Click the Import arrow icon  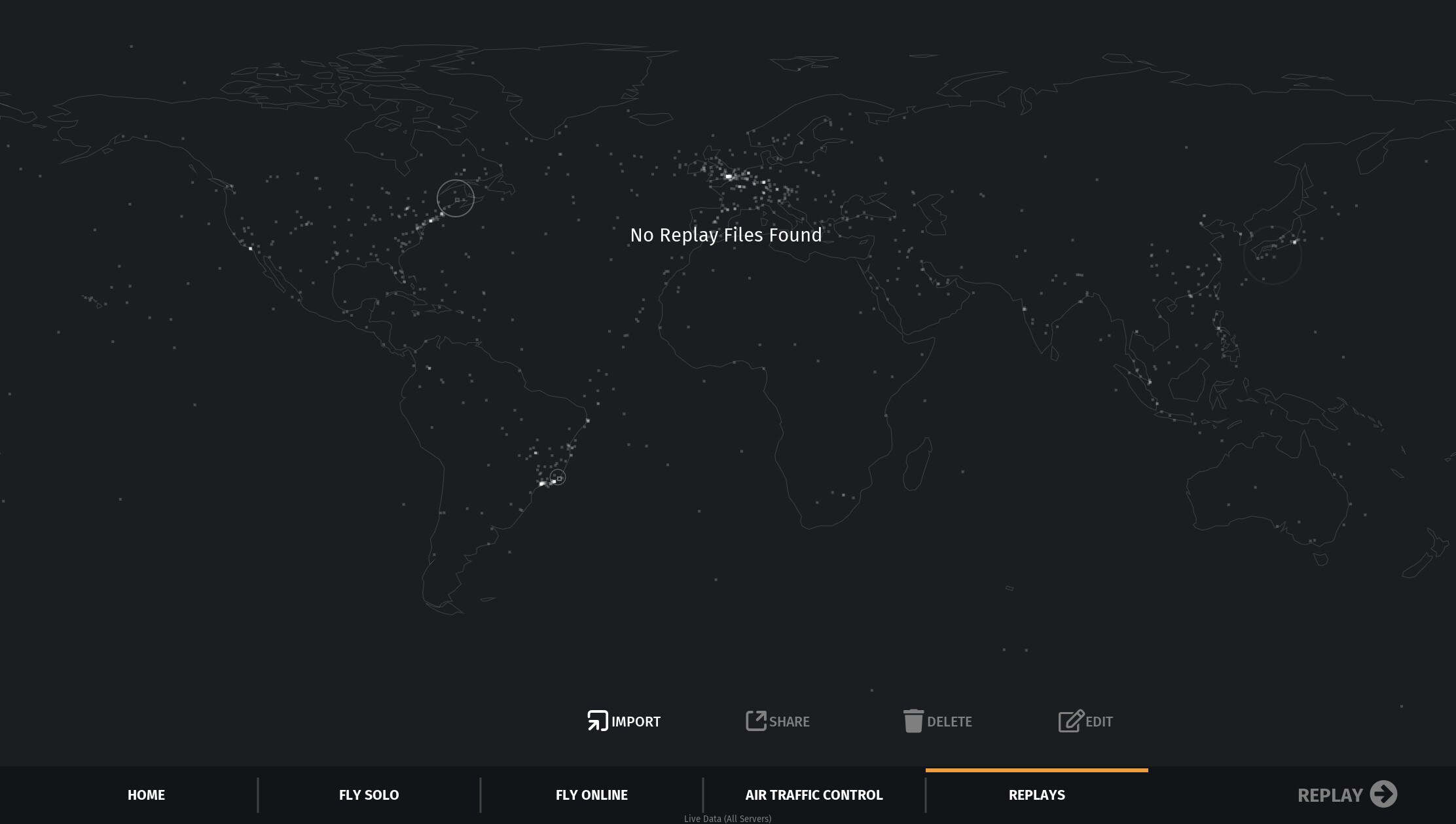click(x=597, y=721)
